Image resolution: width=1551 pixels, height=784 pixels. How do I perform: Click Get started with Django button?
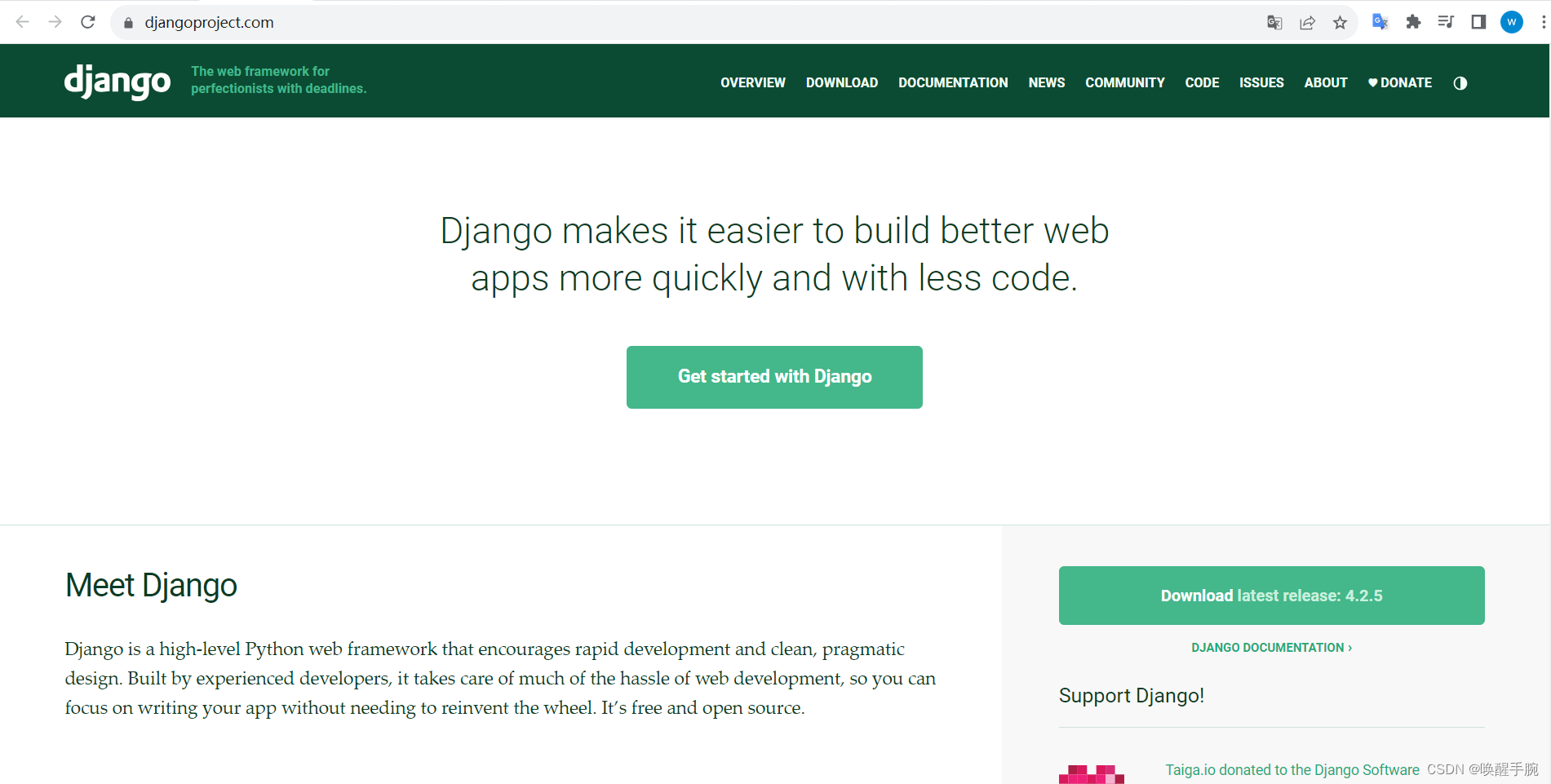(773, 376)
